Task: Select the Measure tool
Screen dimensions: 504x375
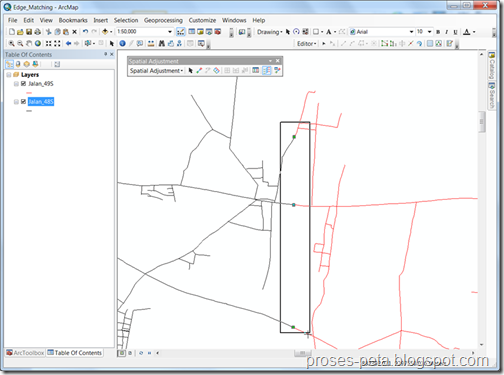Action: 151,43
